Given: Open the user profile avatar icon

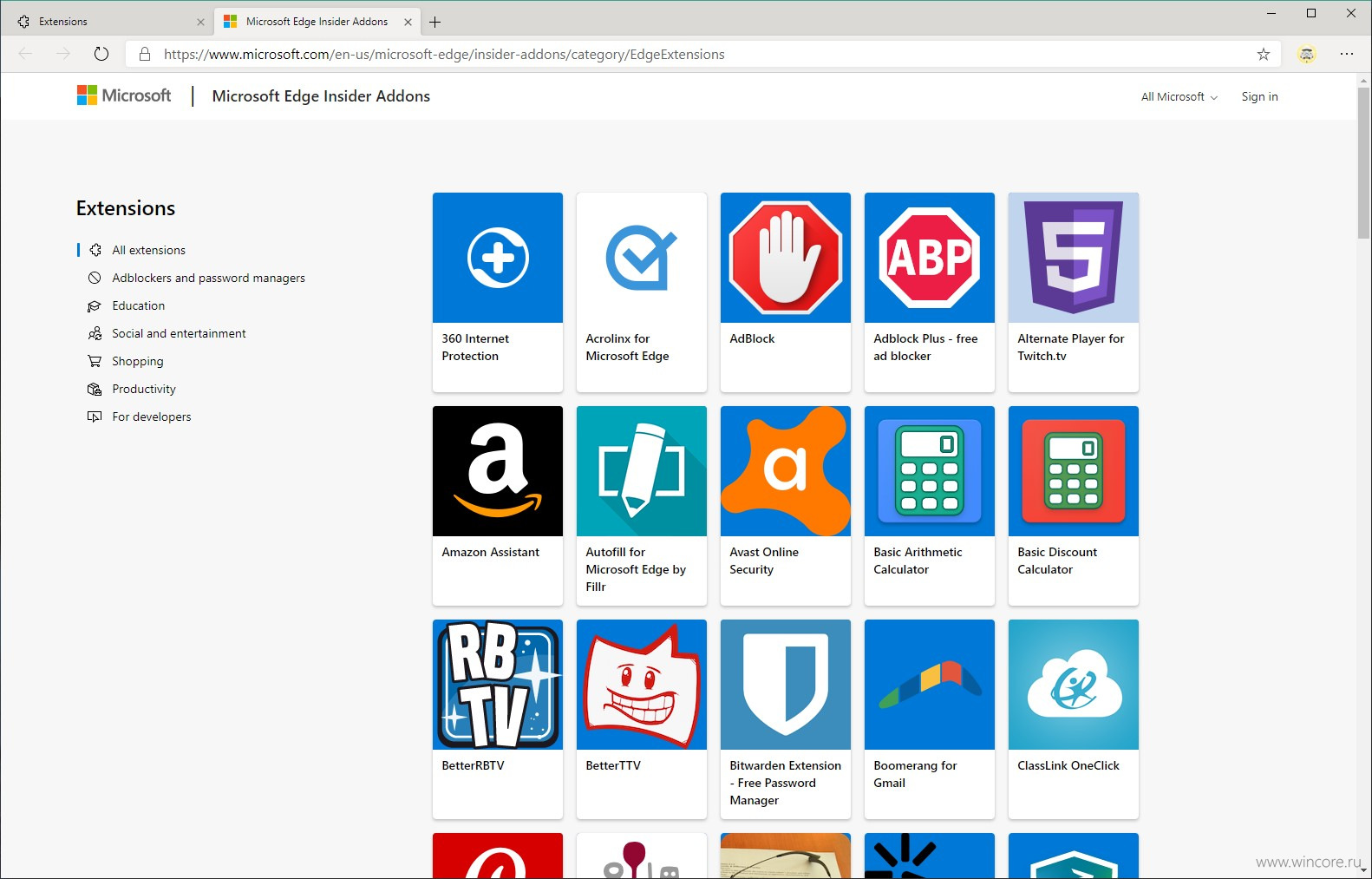Looking at the screenshot, I should 1307,54.
